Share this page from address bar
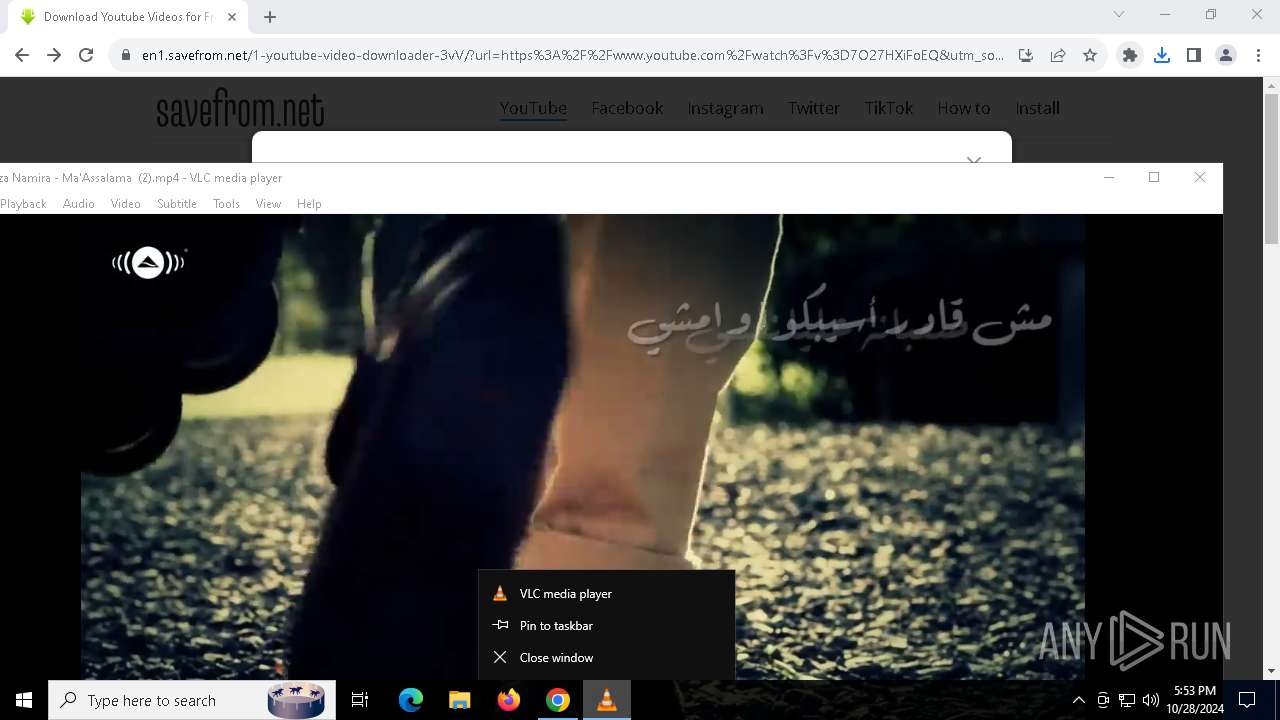This screenshot has height=720, width=1280. [x=1058, y=55]
